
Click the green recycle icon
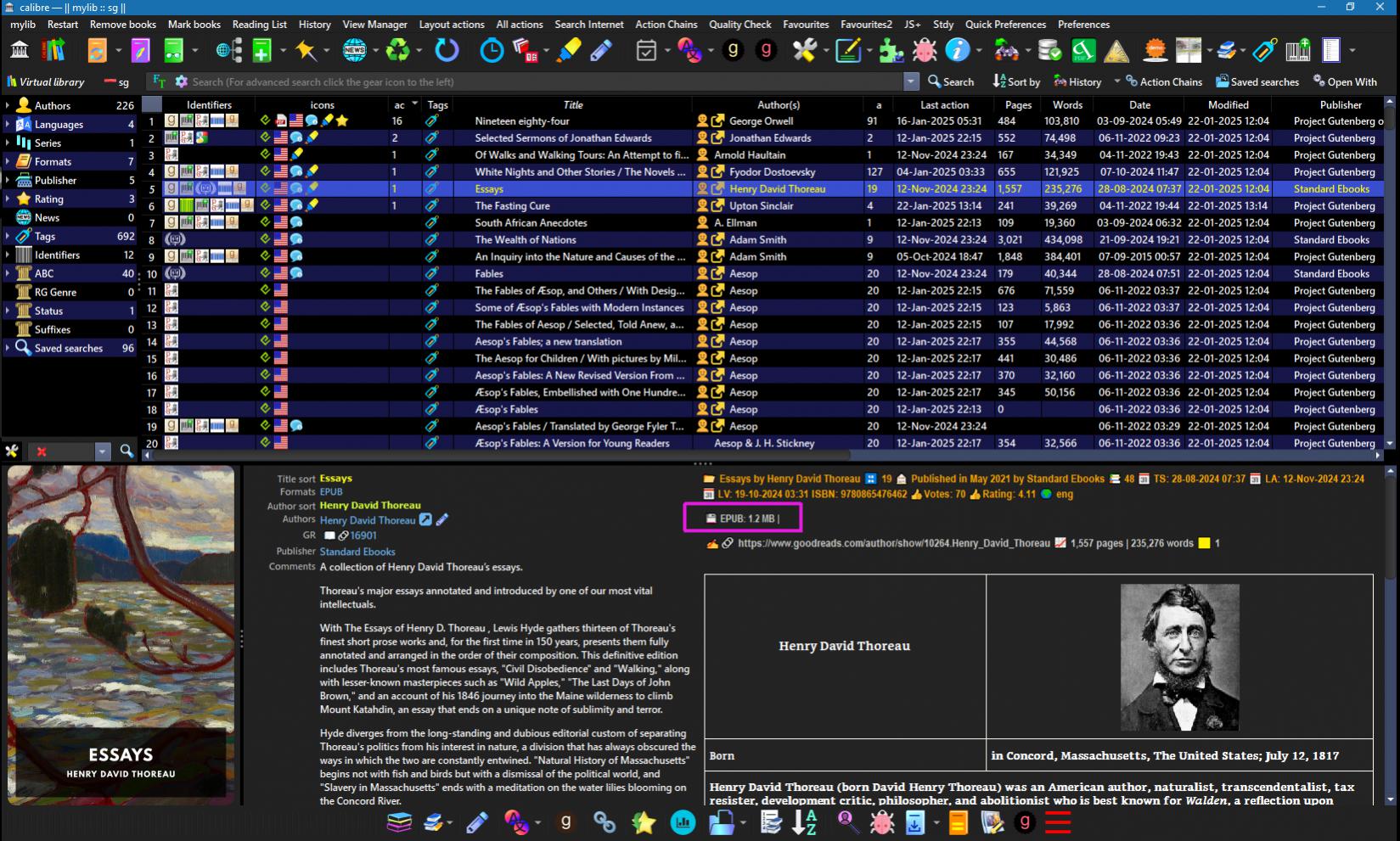[397, 51]
